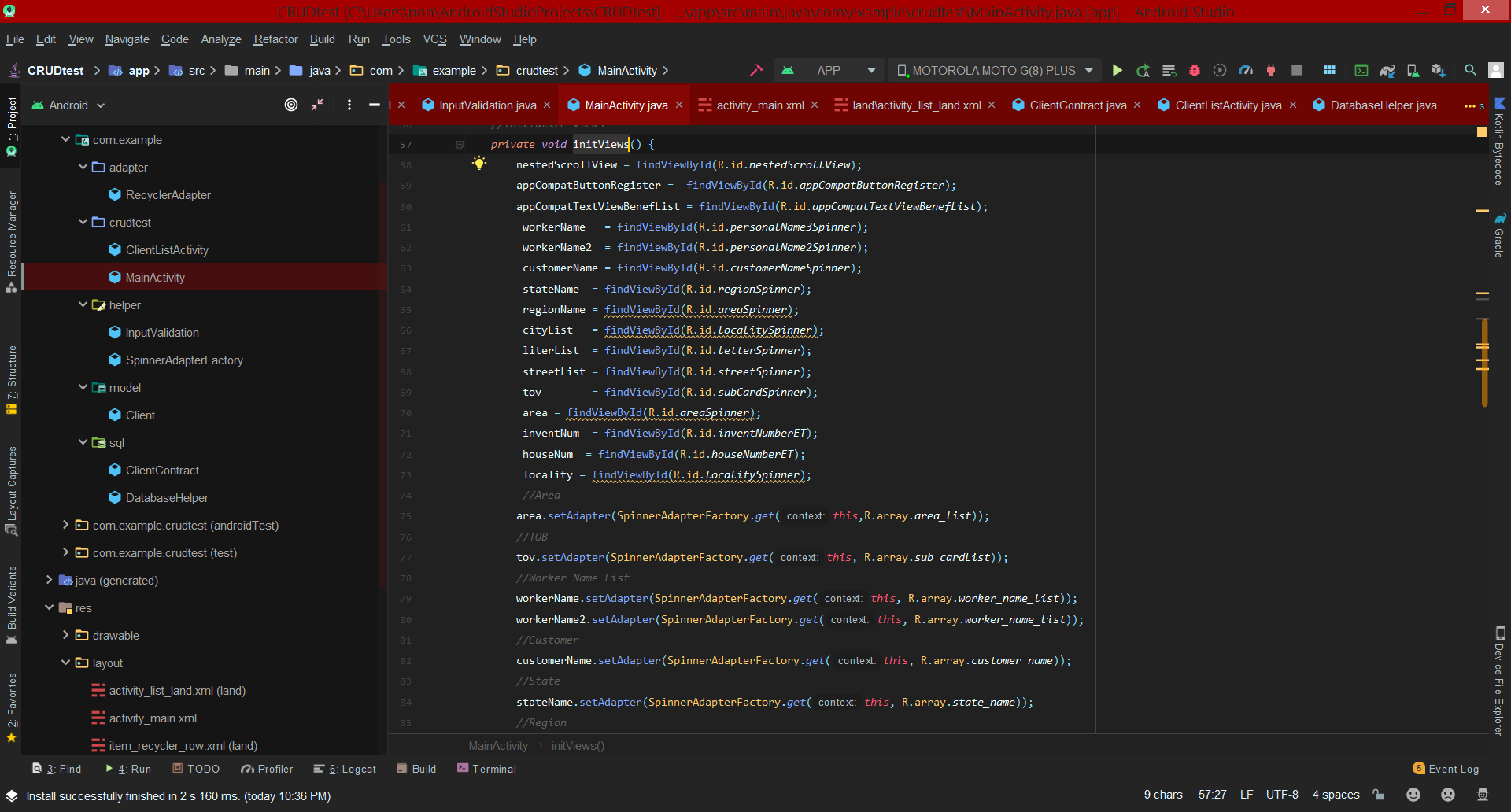The height and width of the screenshot is (812, 1511).
Task: Collapse the helper package node
Action: click(83, 304)
